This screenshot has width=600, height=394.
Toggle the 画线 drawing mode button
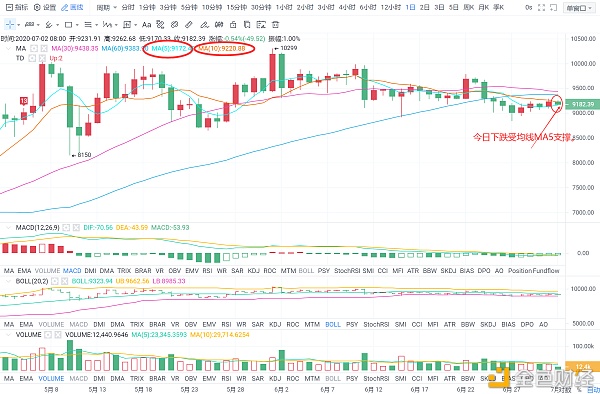(73, 7)
